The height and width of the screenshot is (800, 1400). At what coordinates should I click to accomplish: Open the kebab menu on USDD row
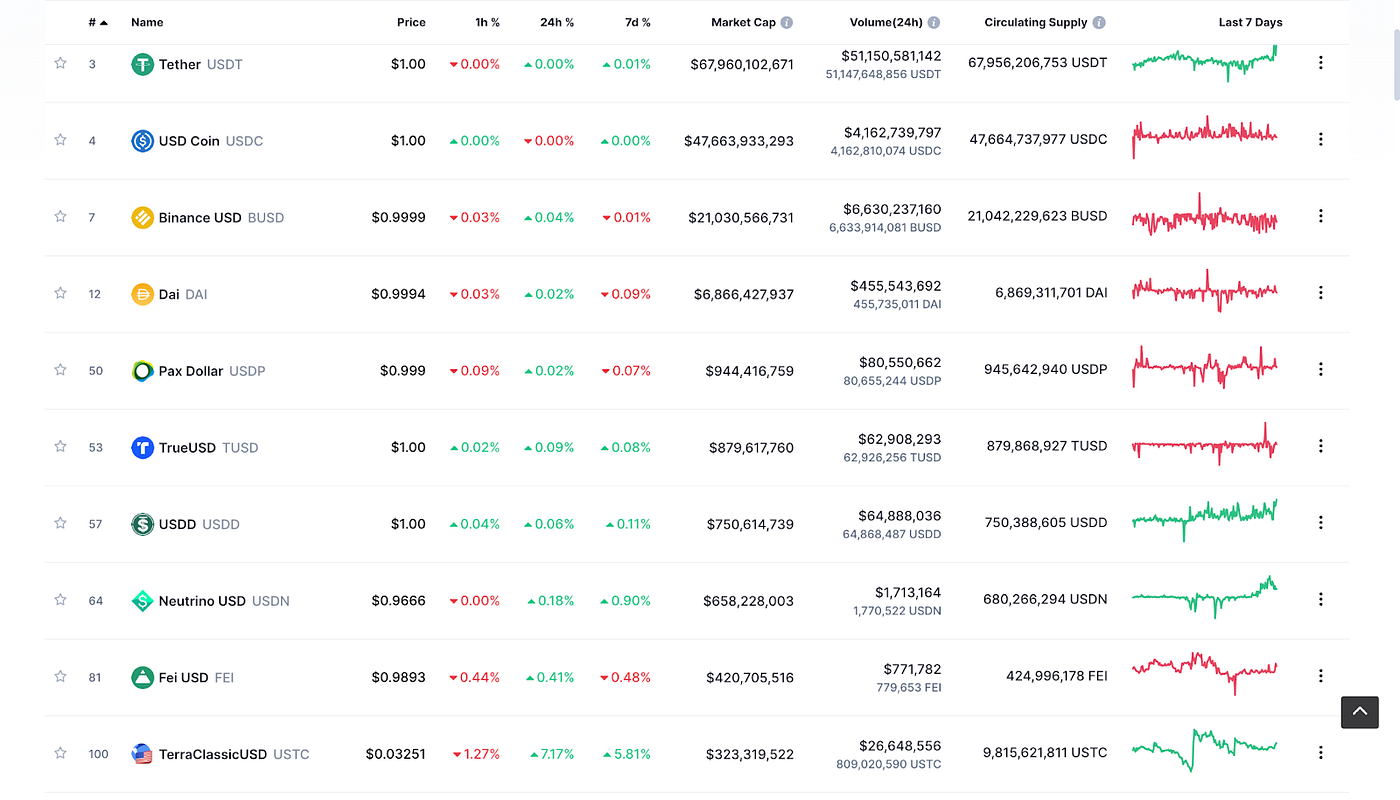1320,522
